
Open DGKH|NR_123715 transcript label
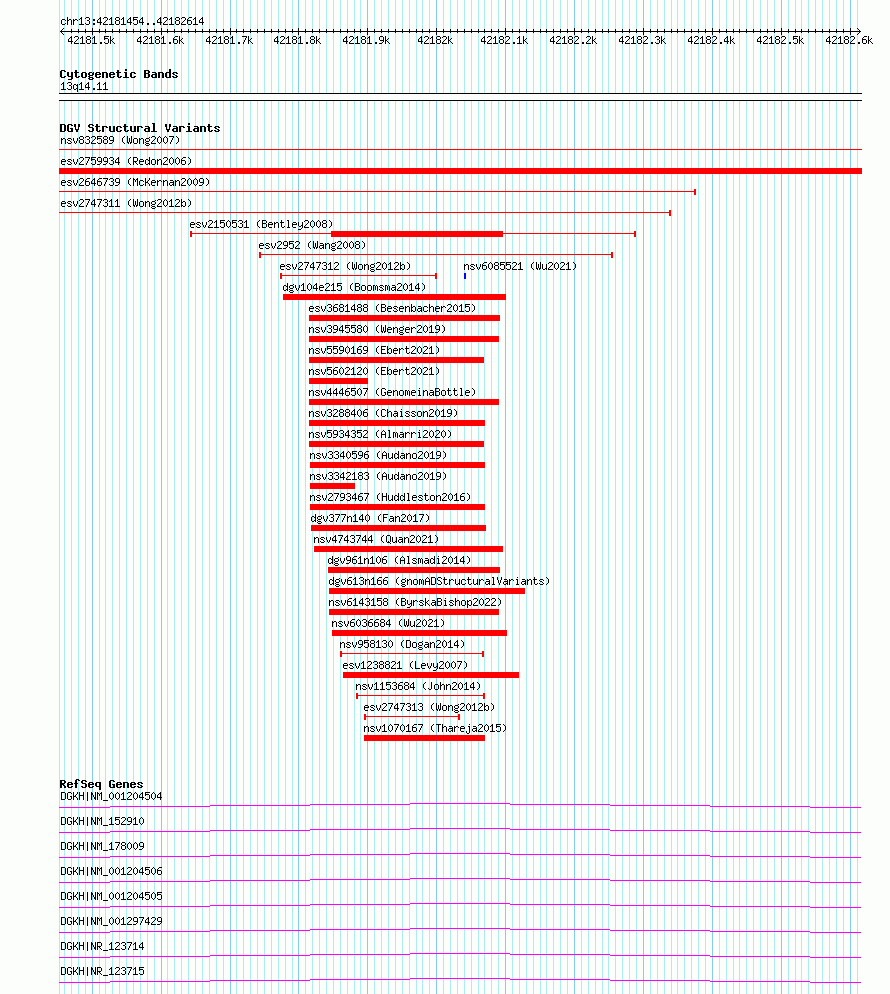[x=102, y=971]
